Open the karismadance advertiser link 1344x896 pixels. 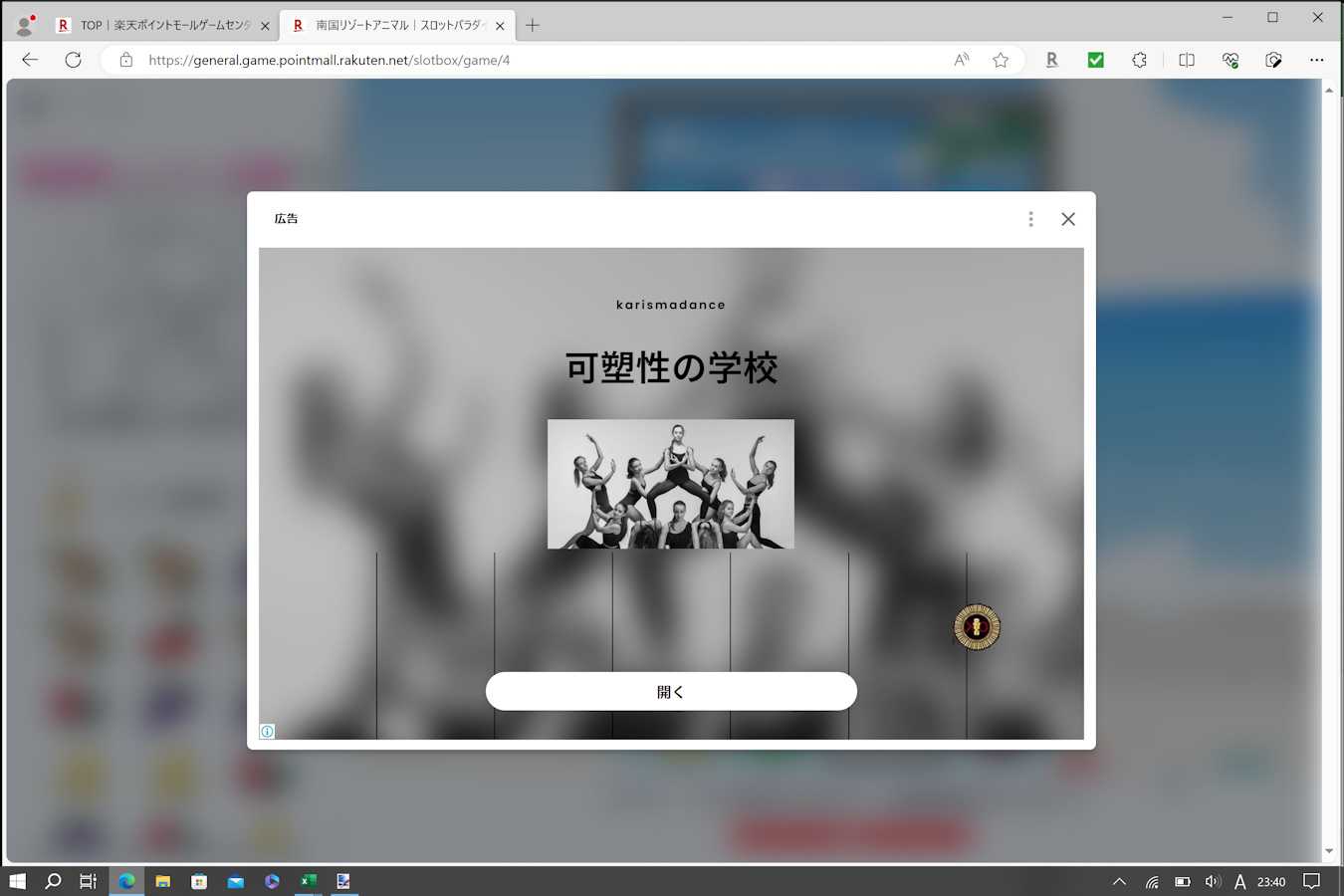(670, 305)
